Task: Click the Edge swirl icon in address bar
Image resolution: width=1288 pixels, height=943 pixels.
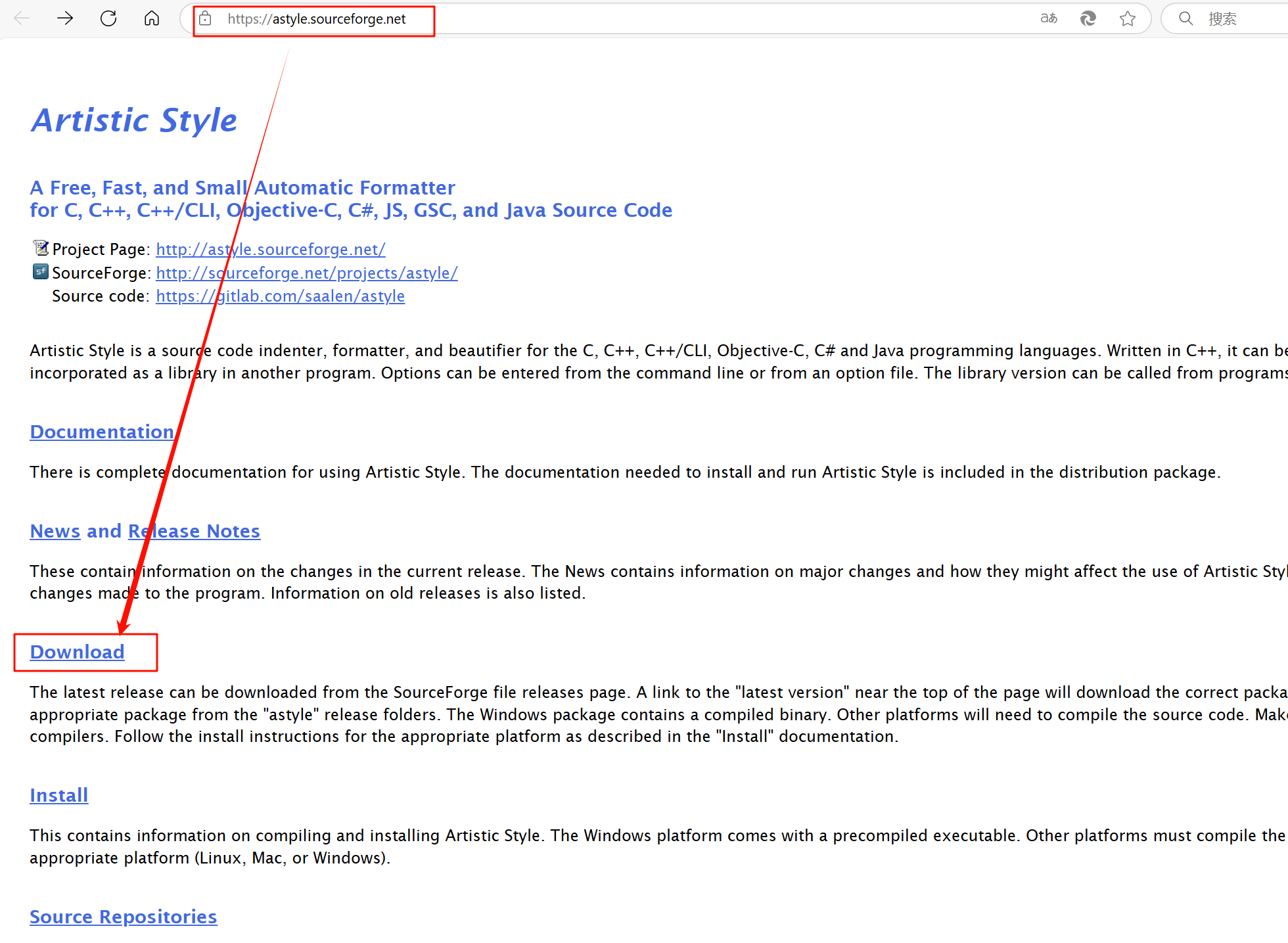Action: (1088, 18)
